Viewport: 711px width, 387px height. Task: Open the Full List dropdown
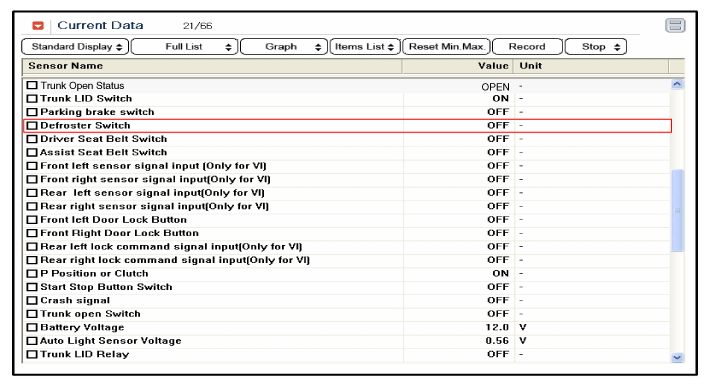[185, 47]
